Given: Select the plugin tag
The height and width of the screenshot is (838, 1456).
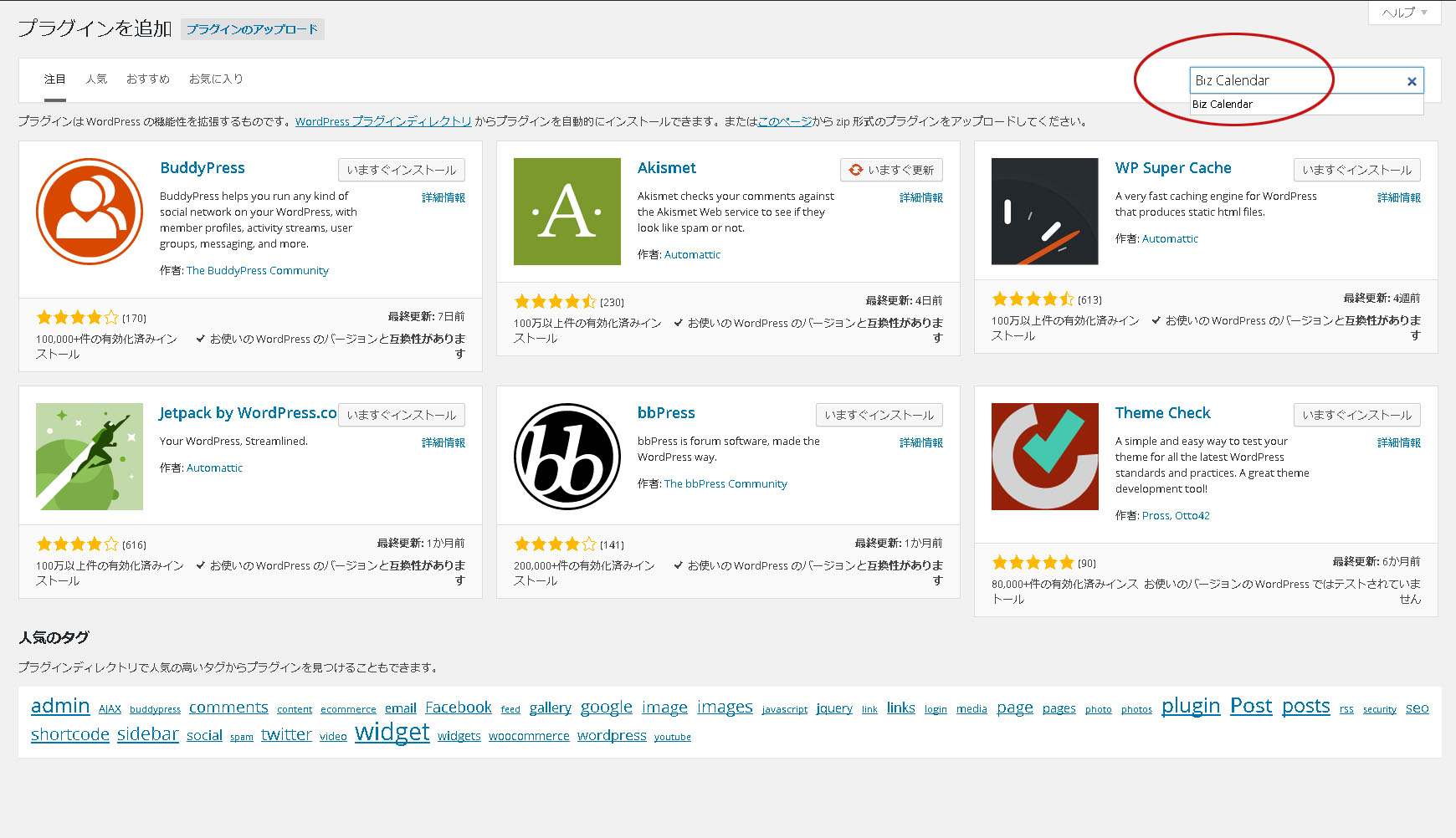Looking at the screenshot, I should click(1191, 706).
